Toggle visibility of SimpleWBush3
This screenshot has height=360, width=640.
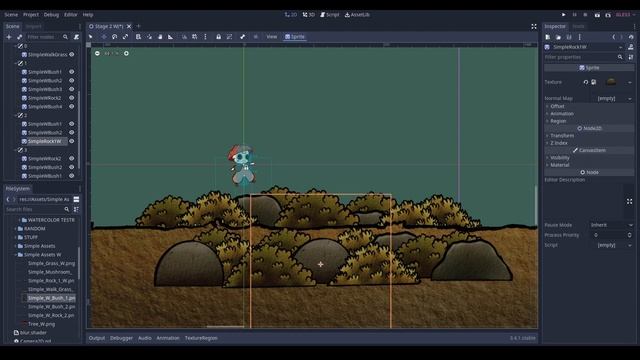click(72, 89)
